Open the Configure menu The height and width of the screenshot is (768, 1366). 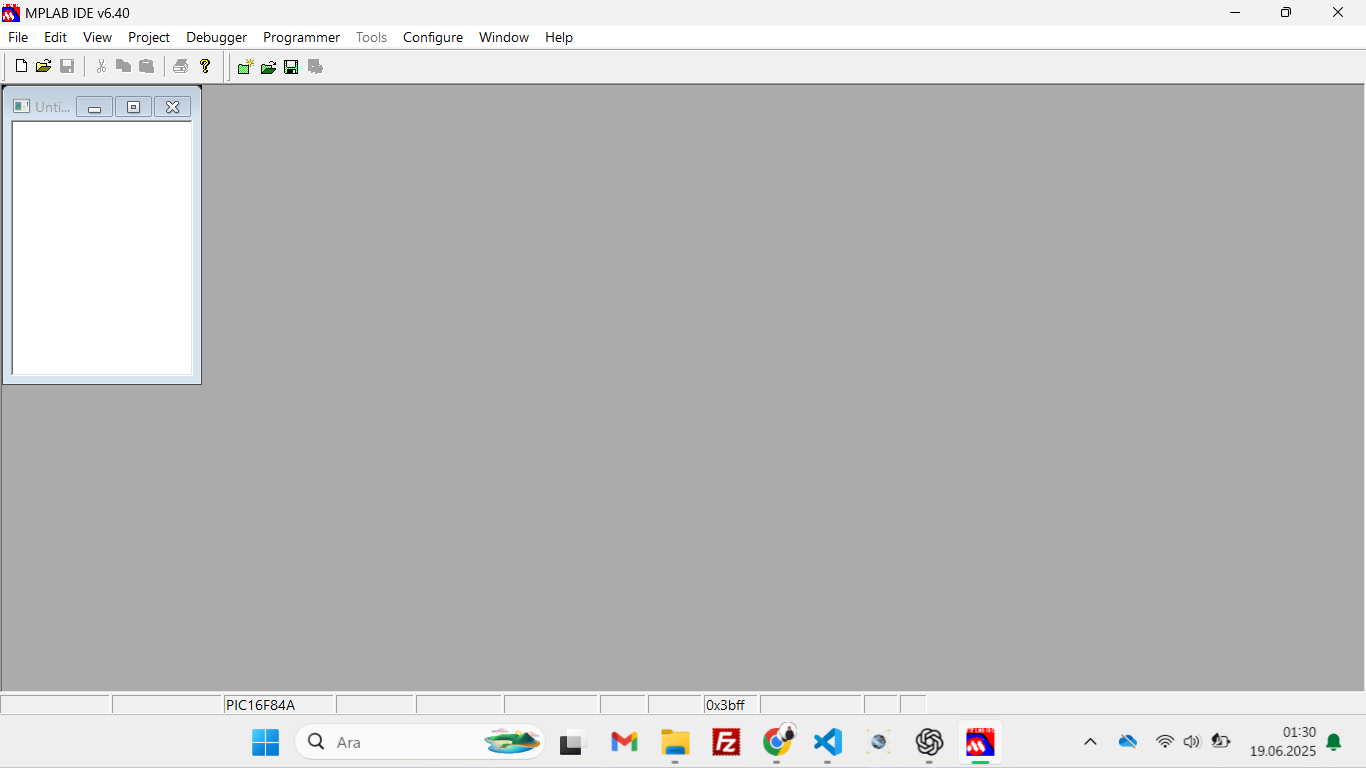(x=433, y=37)
